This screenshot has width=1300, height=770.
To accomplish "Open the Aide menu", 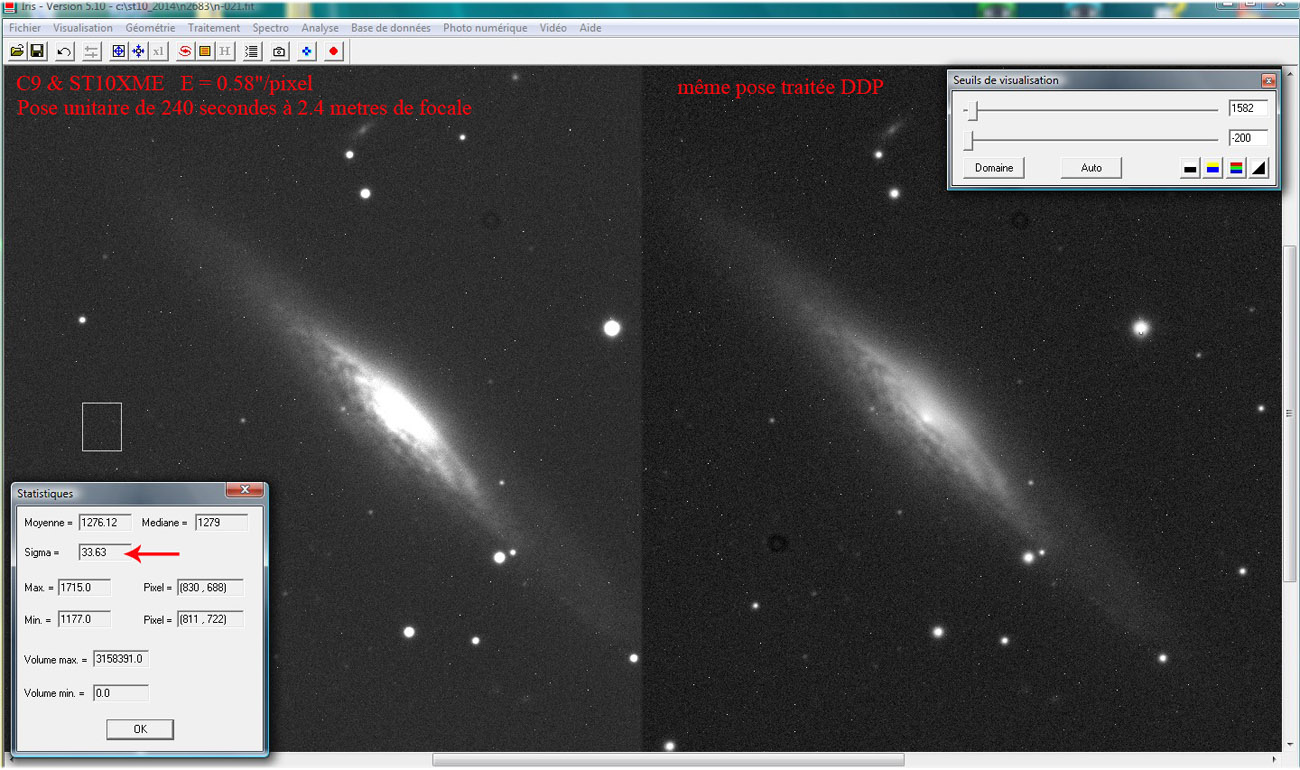I will click(x=590, y=28).
